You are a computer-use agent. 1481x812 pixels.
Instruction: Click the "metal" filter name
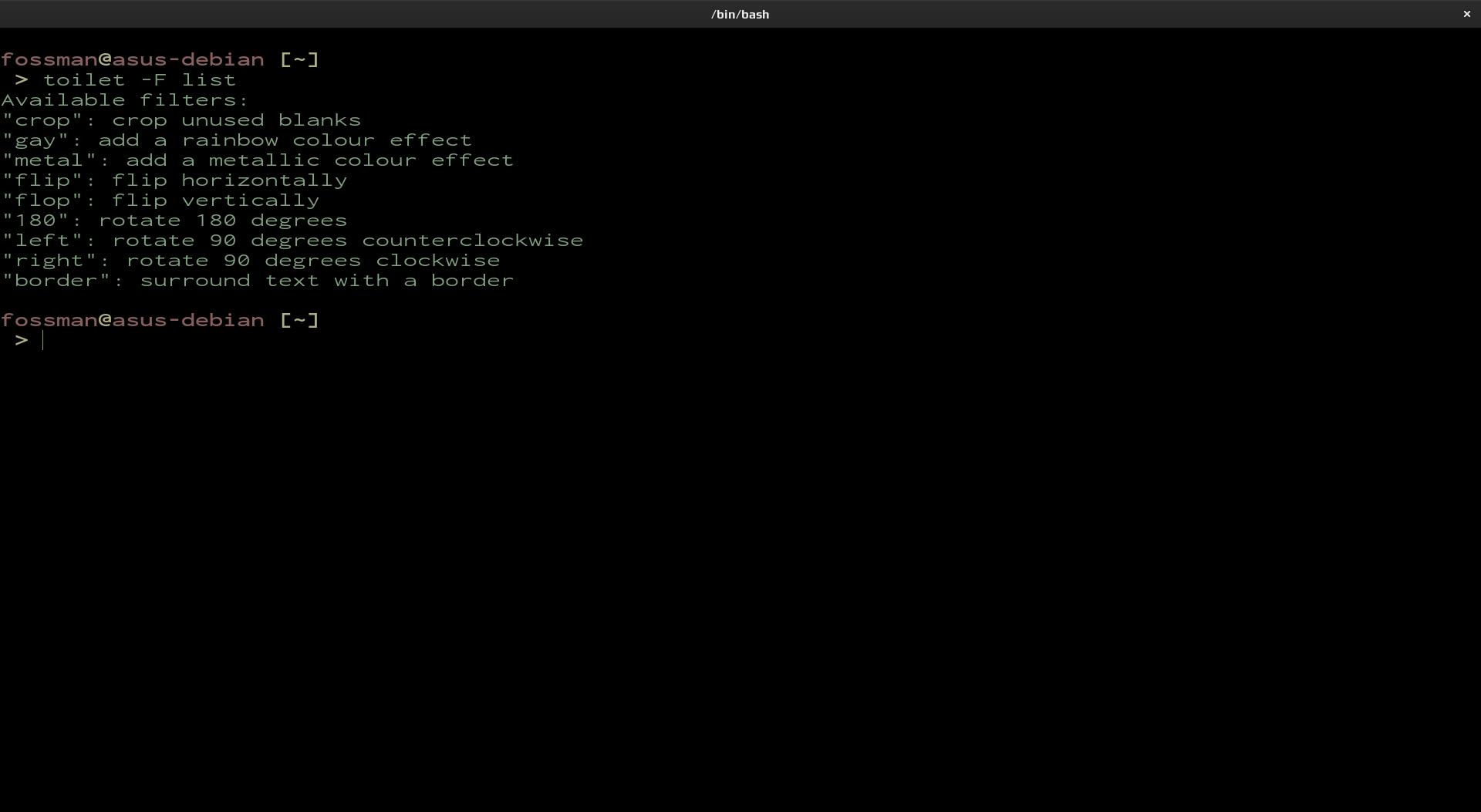[49, 160]
